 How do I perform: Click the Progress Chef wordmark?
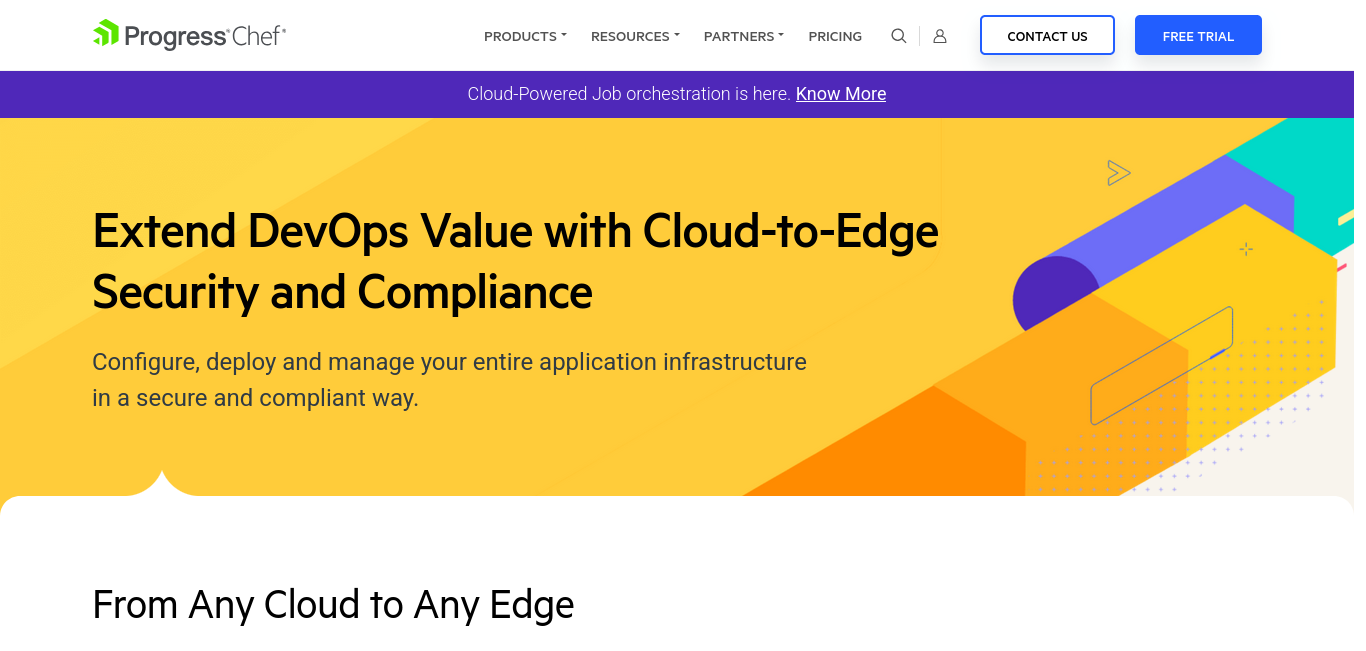[205, 36]
